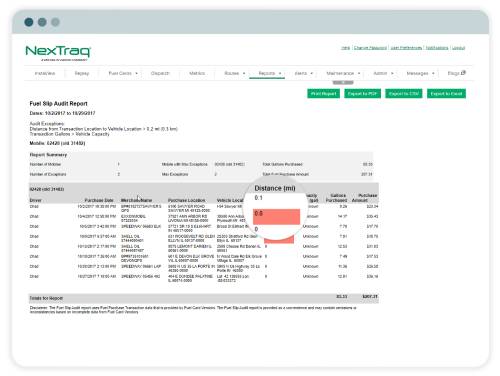Open the Change Password link

[x=370, y=48]
